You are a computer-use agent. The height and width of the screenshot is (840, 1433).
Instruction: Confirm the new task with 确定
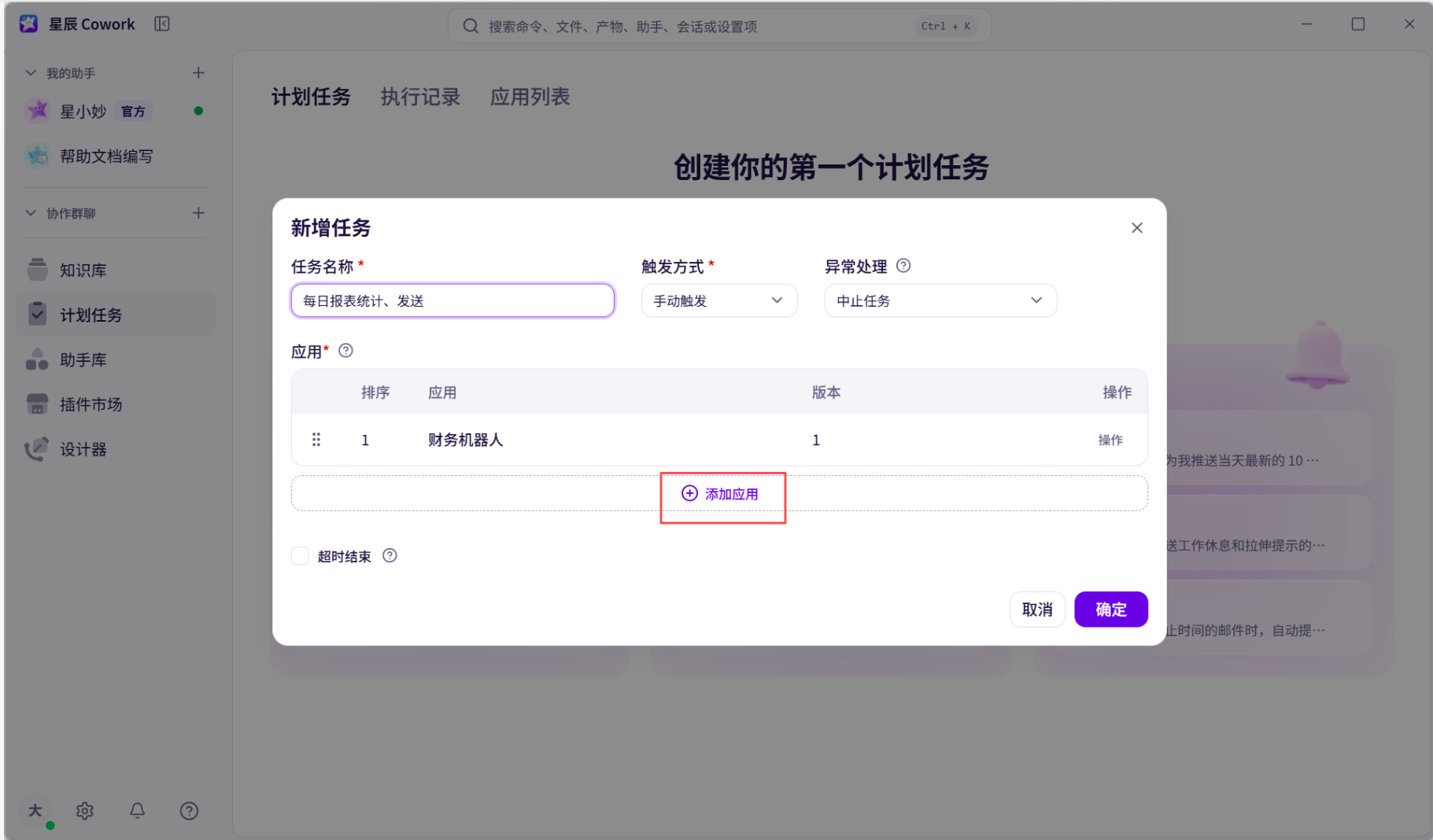1110,609
